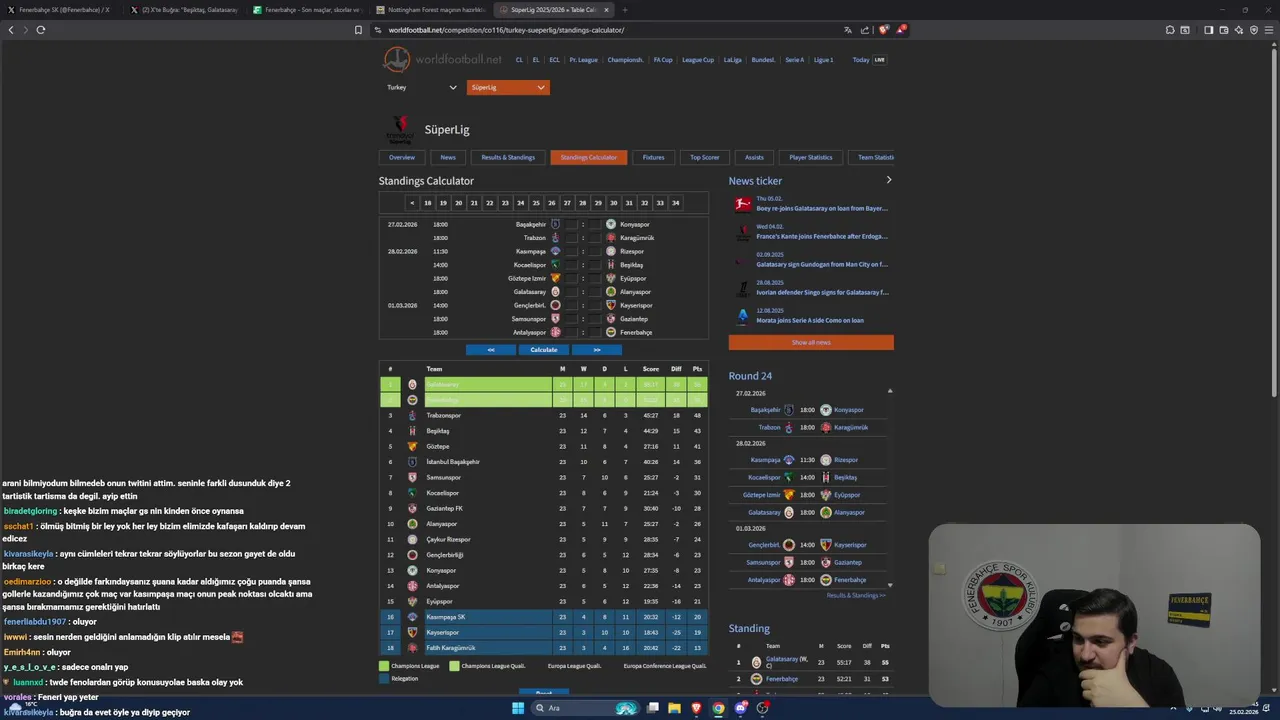
Task: Click the Windows taskbar search box 'Ara'
Action: [x=586, y=708]
